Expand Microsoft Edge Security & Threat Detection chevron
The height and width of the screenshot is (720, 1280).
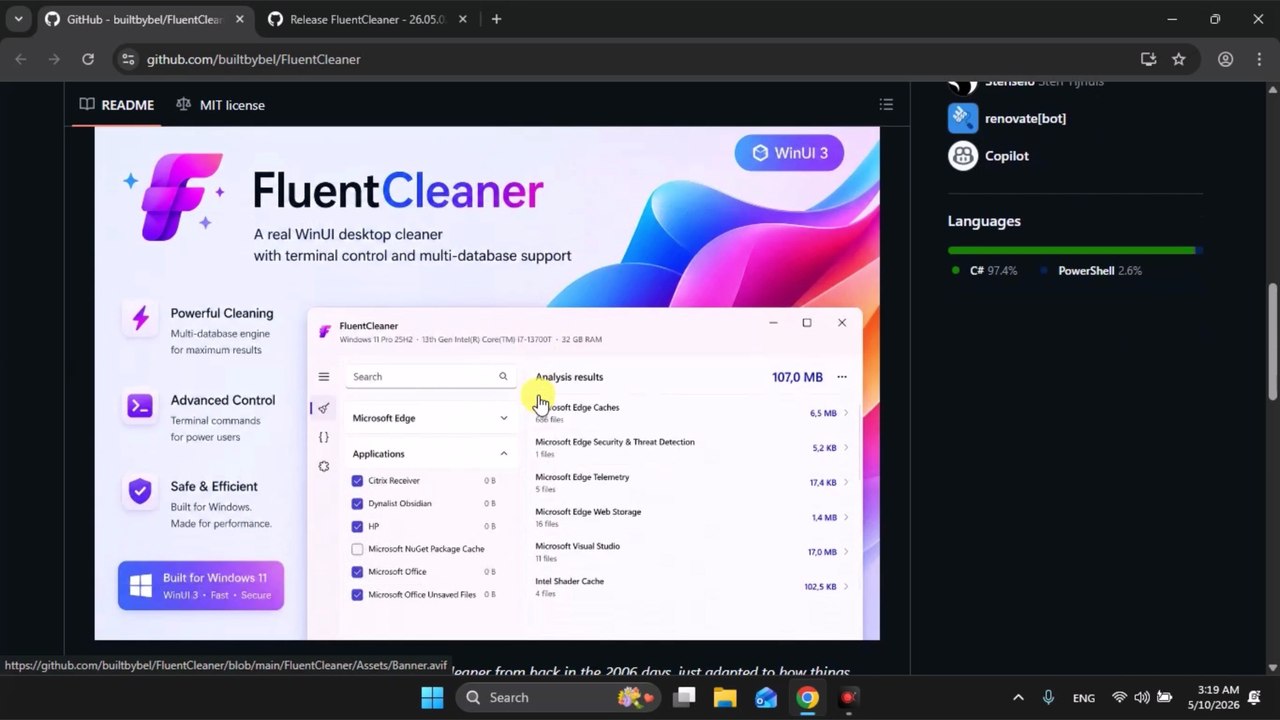tap(846, 448)
